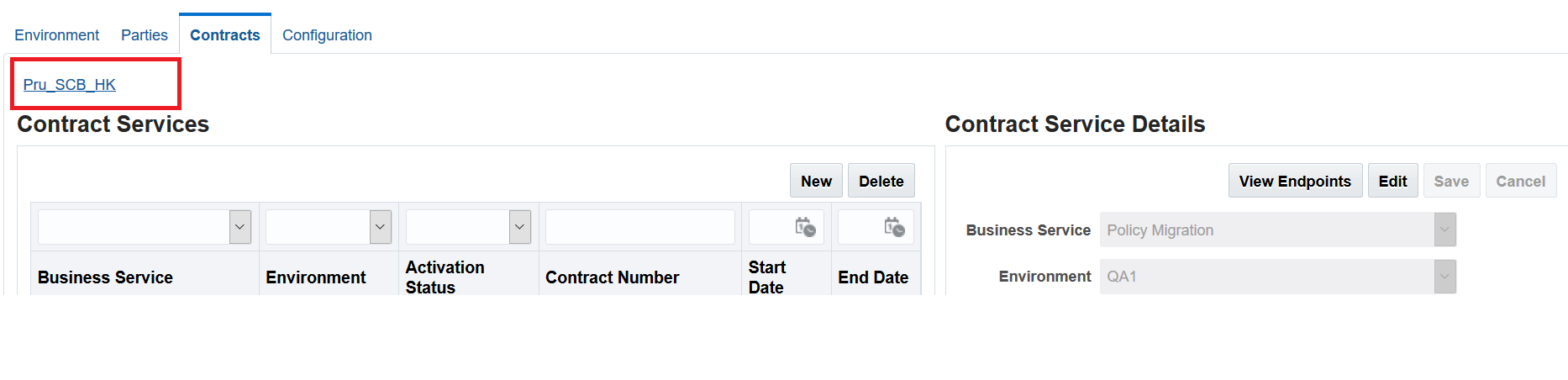Click the Contract Number filter field

639,227
